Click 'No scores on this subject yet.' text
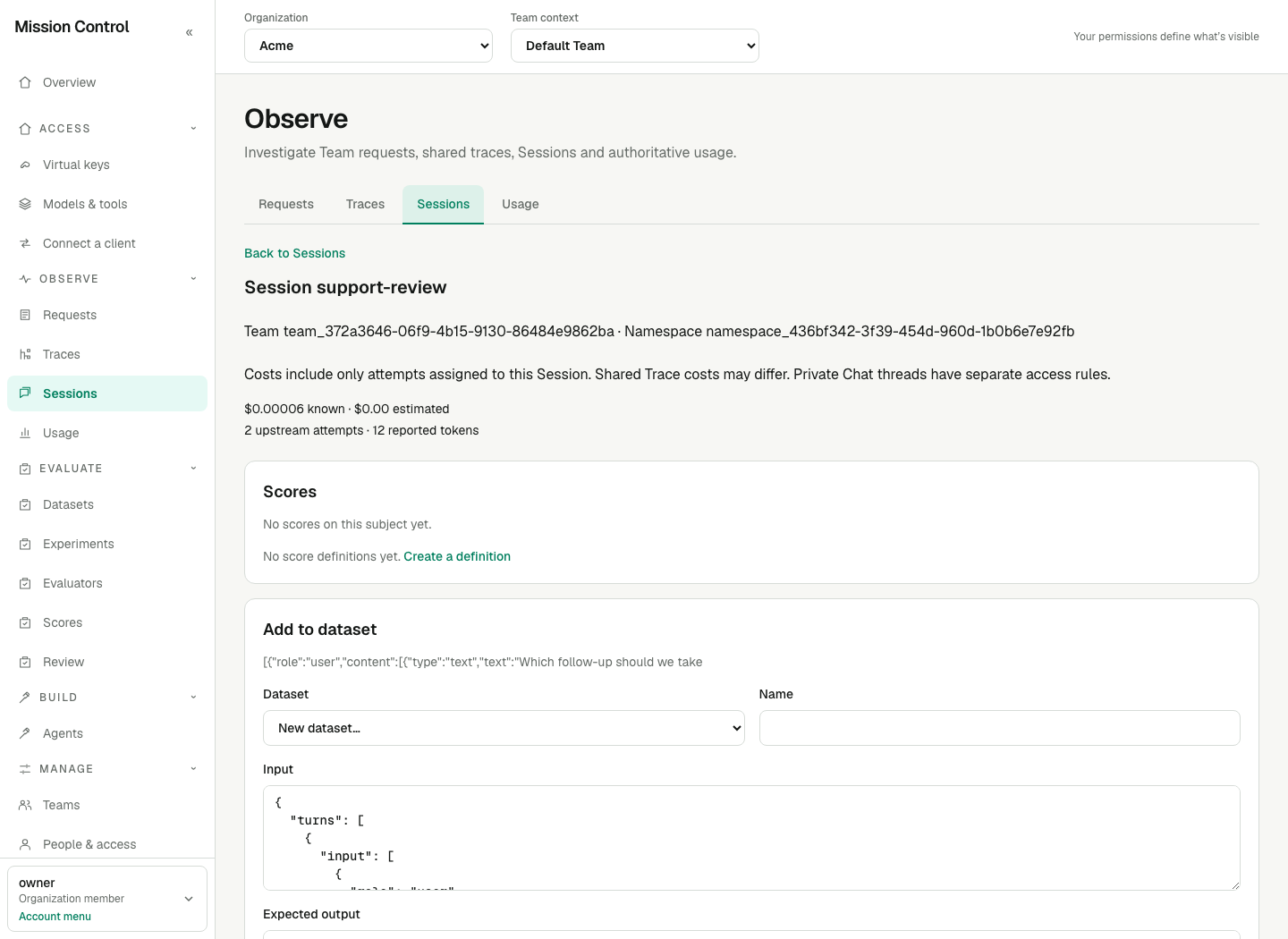 (x=347, y=524)
